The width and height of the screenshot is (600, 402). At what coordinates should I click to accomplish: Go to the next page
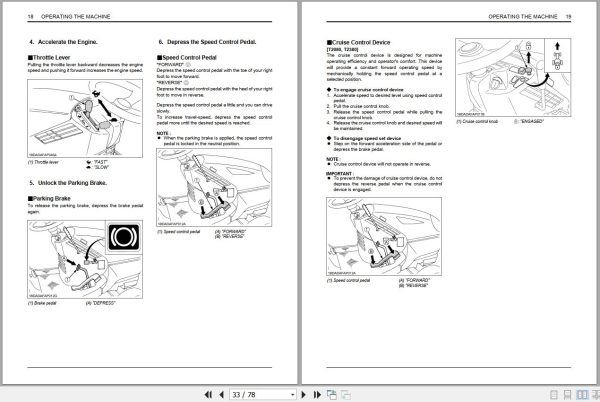tap(303, 394)
